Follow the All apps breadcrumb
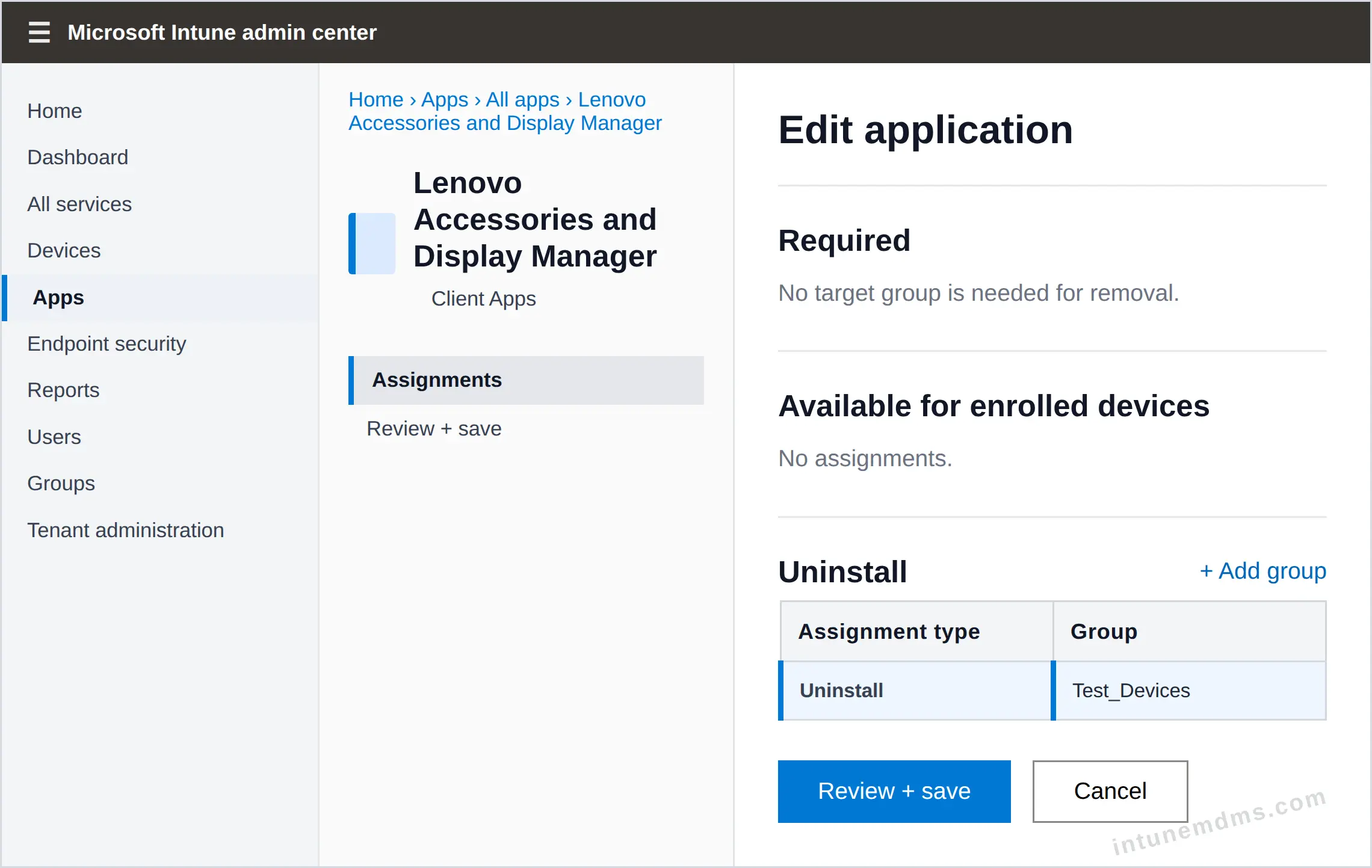The width and height of the screenshot is (1372, 868). click(x=523, y=99)
